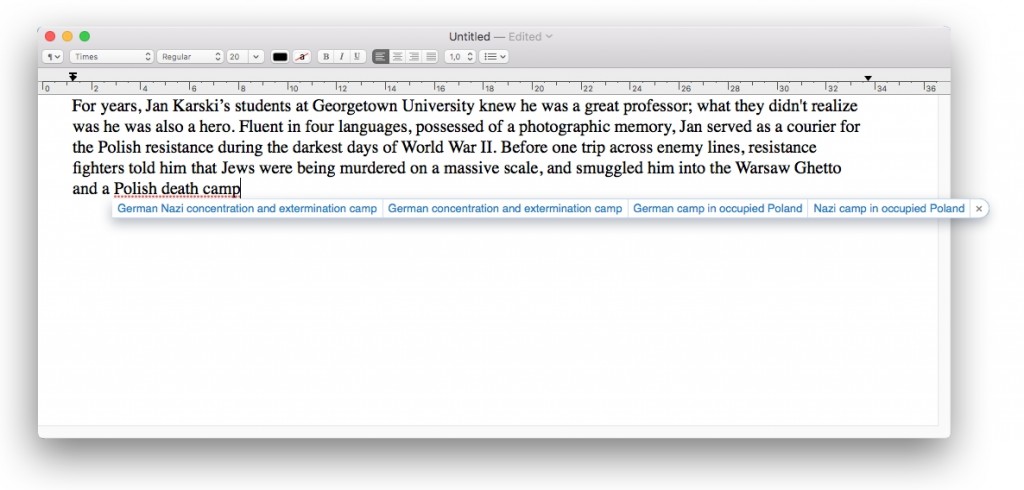Dismiss the suggestion bar with the X
Image resolution: width=1024 pixels, height=490 pixels.
tap(978, 208)
